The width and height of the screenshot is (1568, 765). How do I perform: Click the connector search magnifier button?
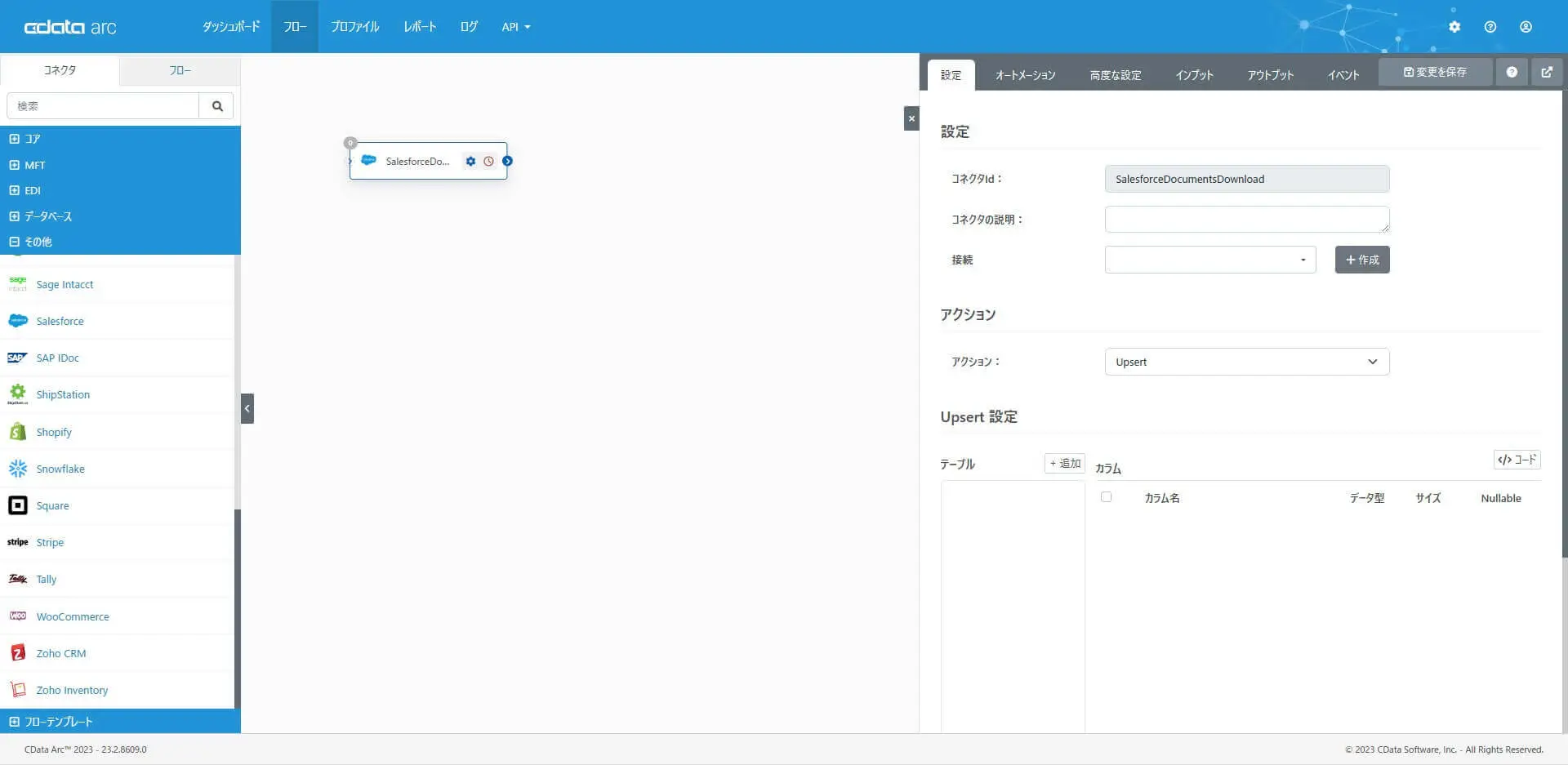pyautogui.click(x=217, y=106)
